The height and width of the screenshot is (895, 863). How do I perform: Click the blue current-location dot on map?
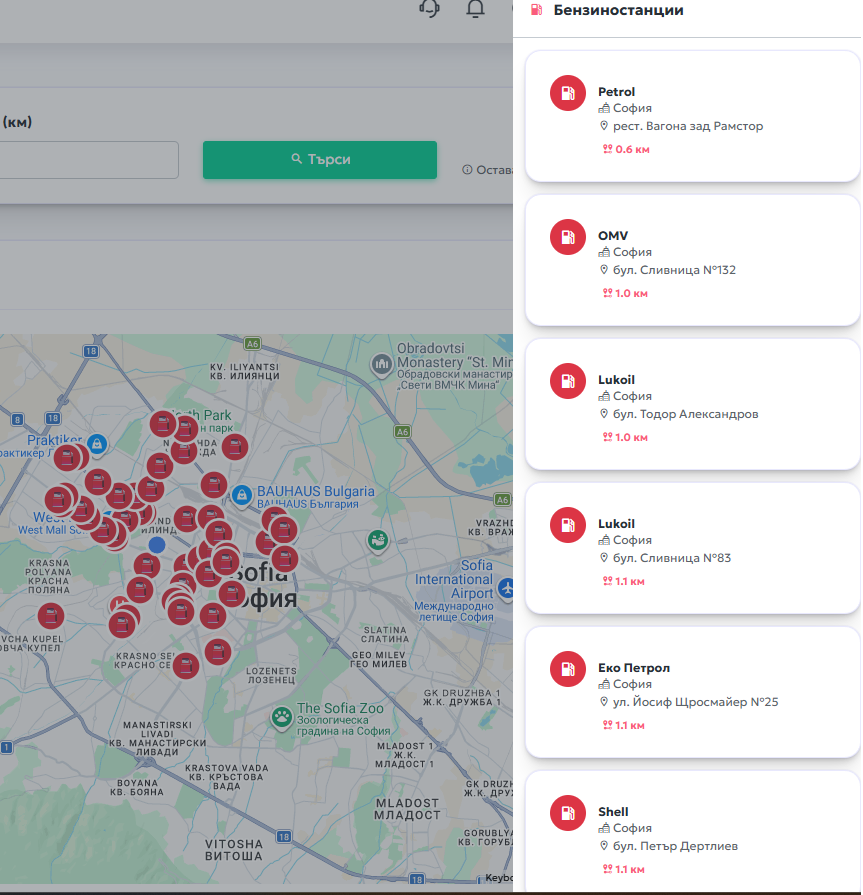coord(157,545)
